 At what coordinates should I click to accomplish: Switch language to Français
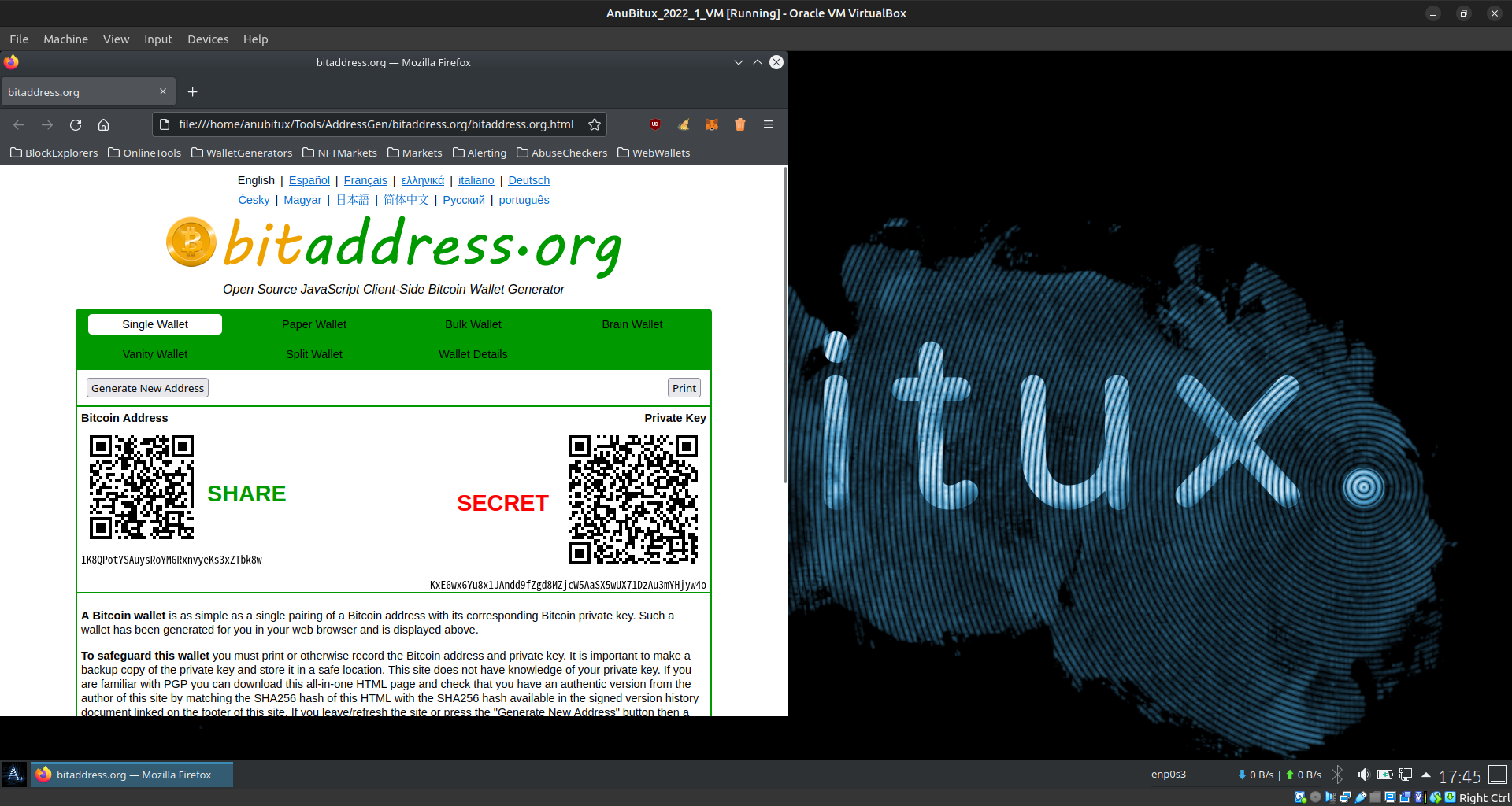click(x=365, y=180)
